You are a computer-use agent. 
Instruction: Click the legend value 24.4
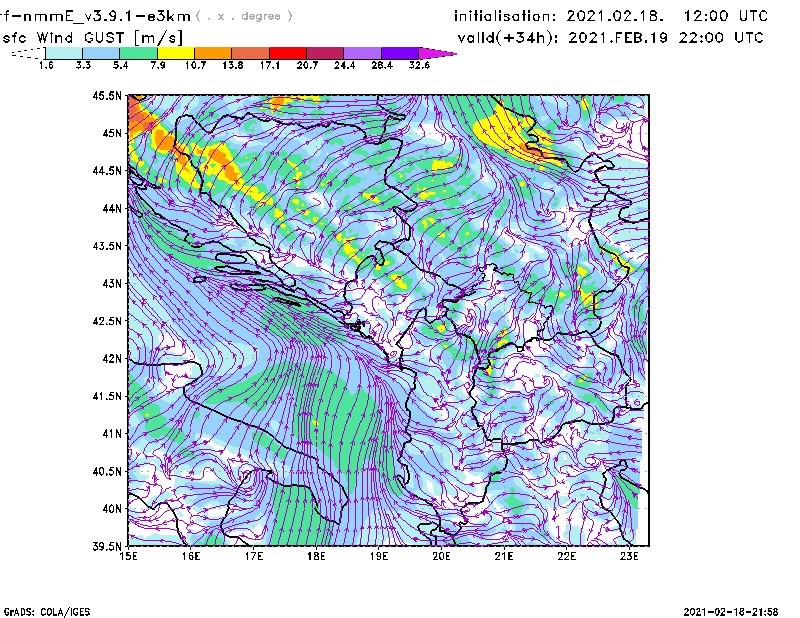tap(344, 65)
